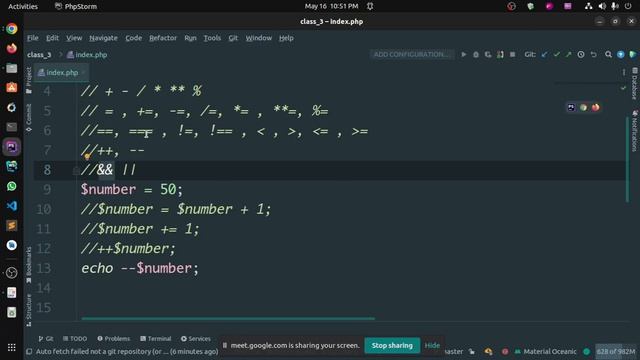Update project with Git pull arrow
640x360 pixels.
tap(544, 54)
